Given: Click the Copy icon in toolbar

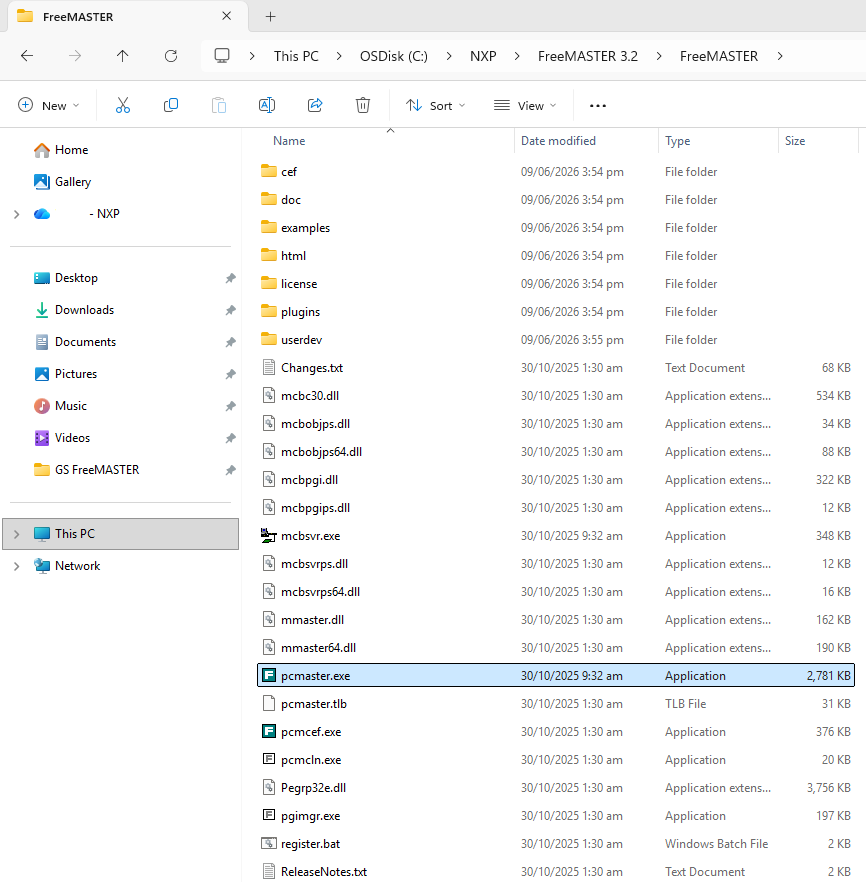Looking at the screenshot, I should tap(171, 105).
